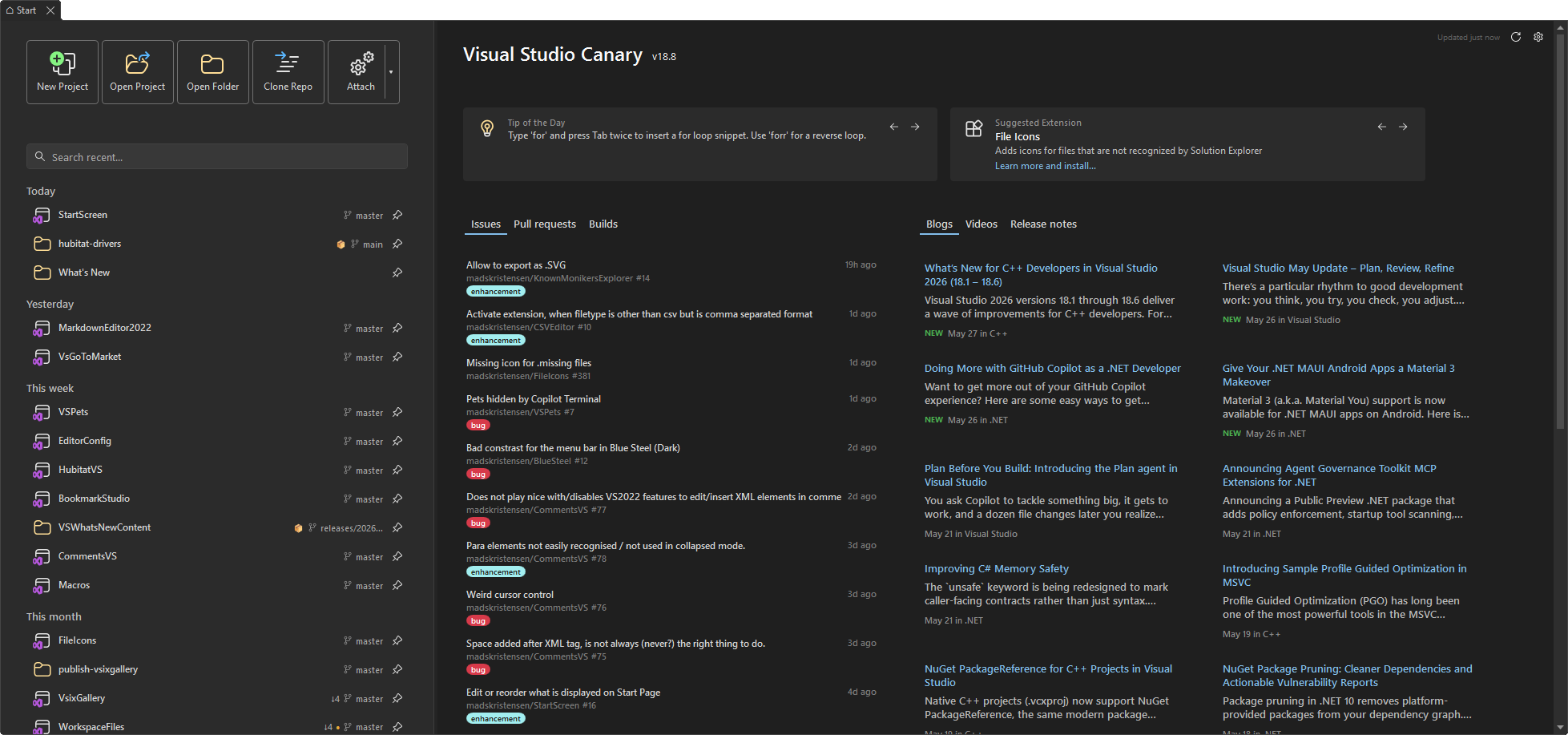The image size is (1568, 735).
Task: Open VsixGallery recent project
Action: (217, 698)
